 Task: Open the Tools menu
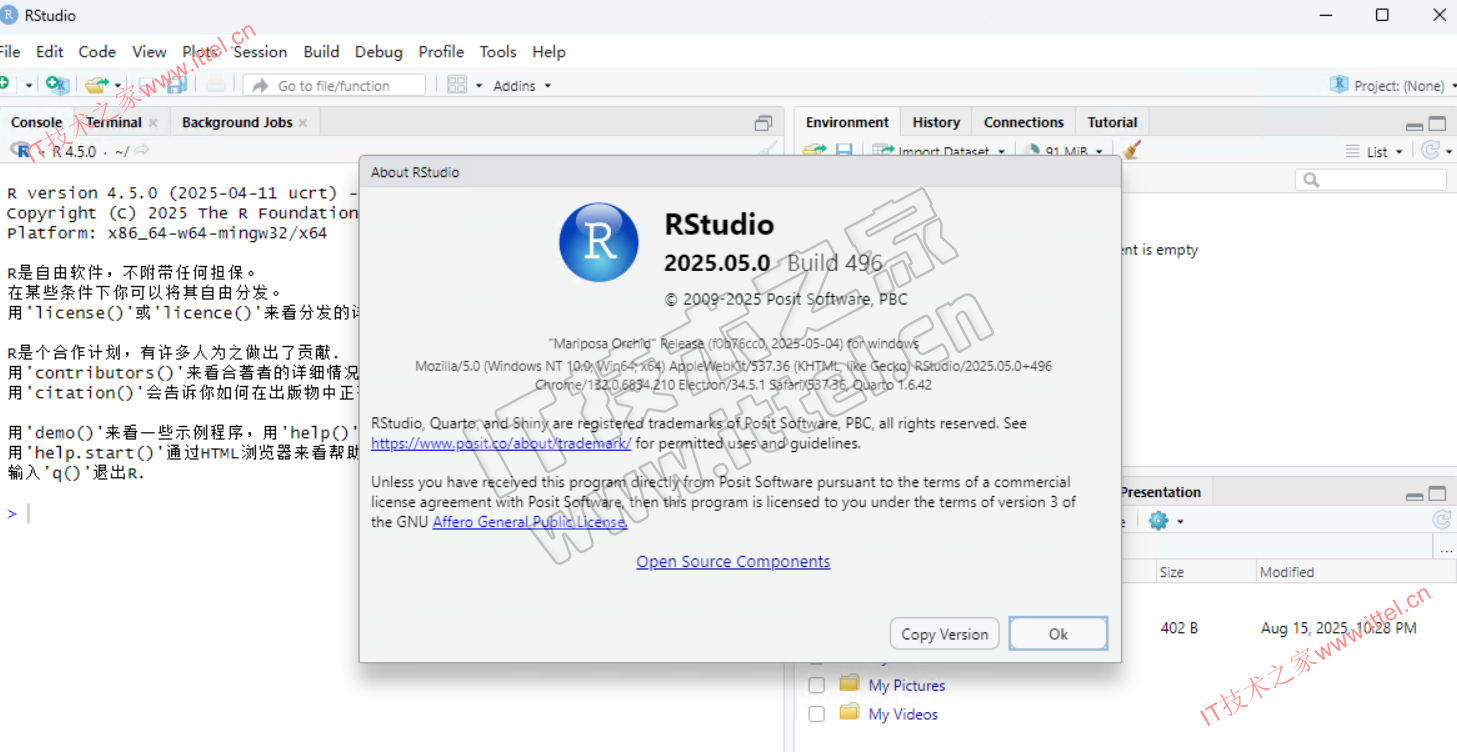[498, 52]
